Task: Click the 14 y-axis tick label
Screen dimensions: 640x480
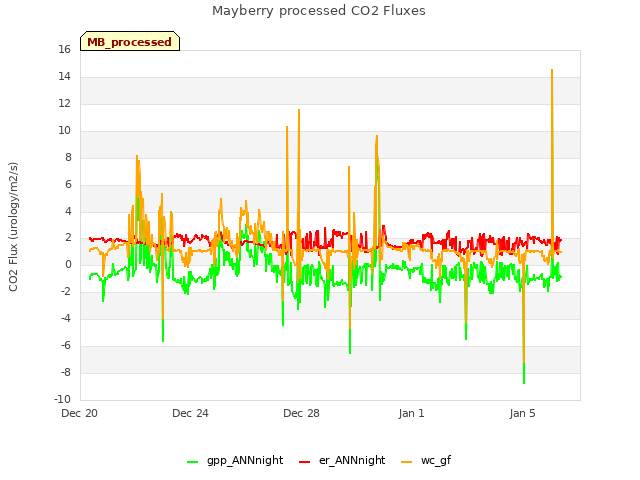Action: tap(64, 77)
